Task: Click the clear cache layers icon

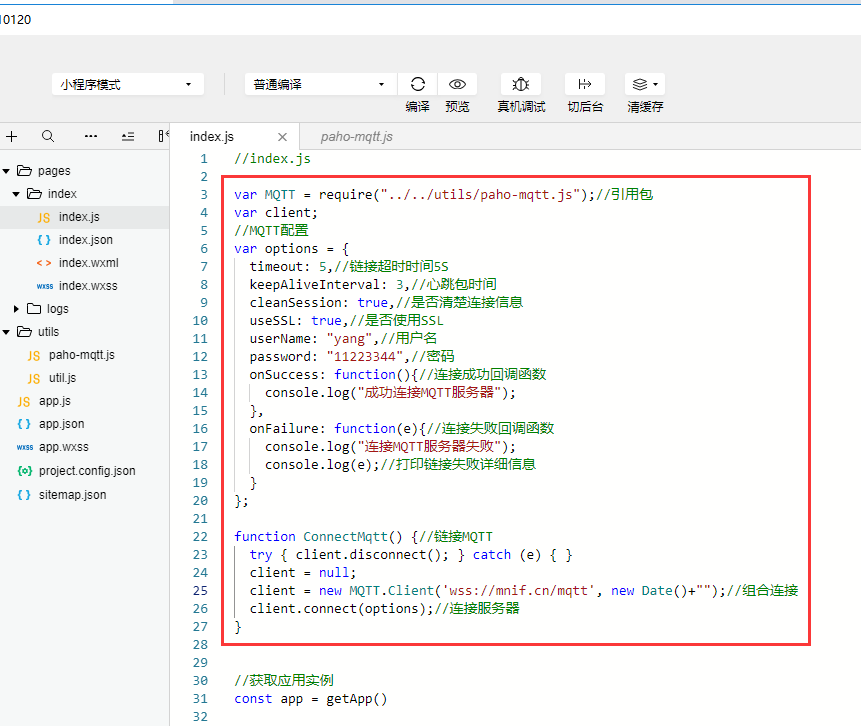Action: (x=640, y=84)
